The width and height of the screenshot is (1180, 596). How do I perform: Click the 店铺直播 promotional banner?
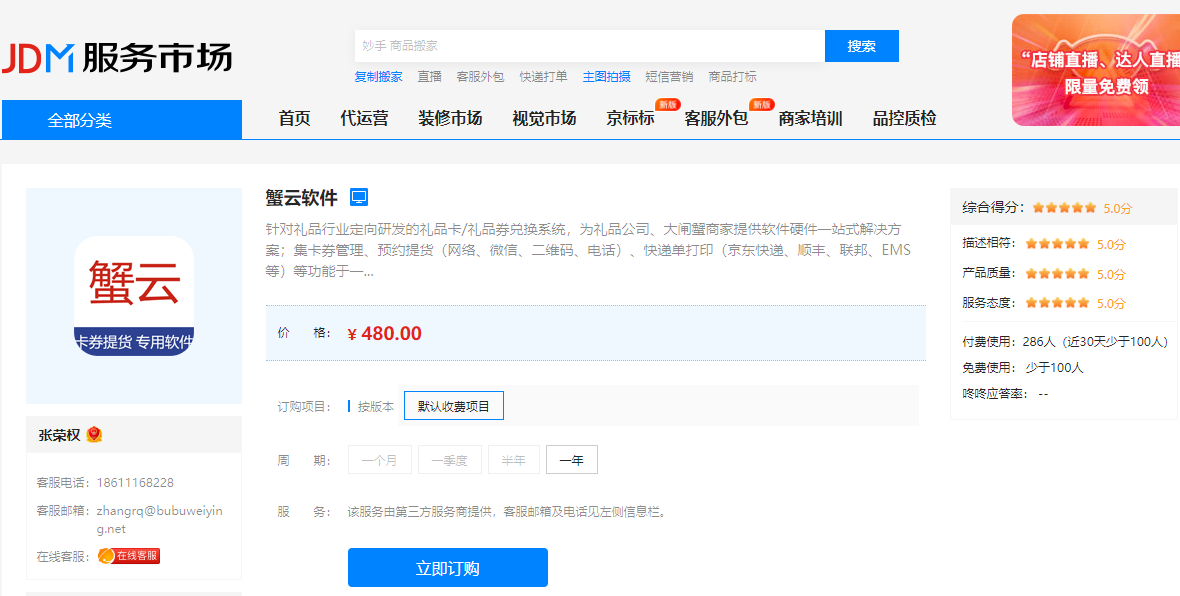coord(1096,70)
